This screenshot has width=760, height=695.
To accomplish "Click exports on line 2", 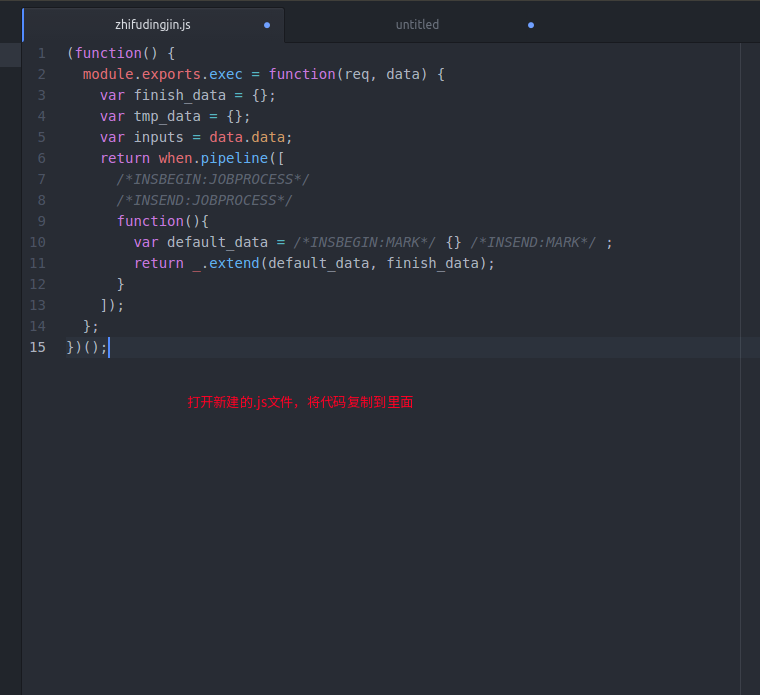I will 171,74.
